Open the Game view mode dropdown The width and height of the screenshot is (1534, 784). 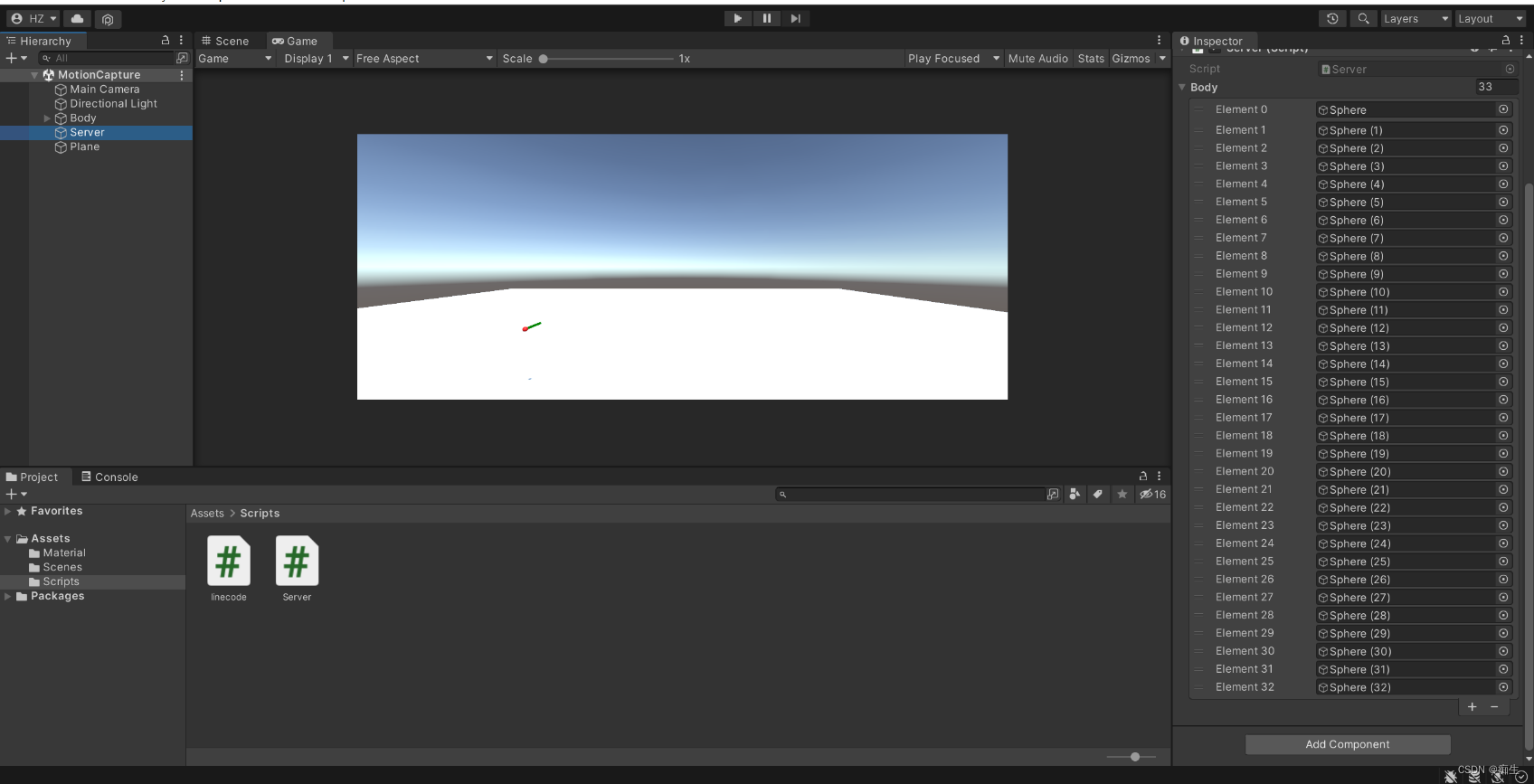(235, 59)
